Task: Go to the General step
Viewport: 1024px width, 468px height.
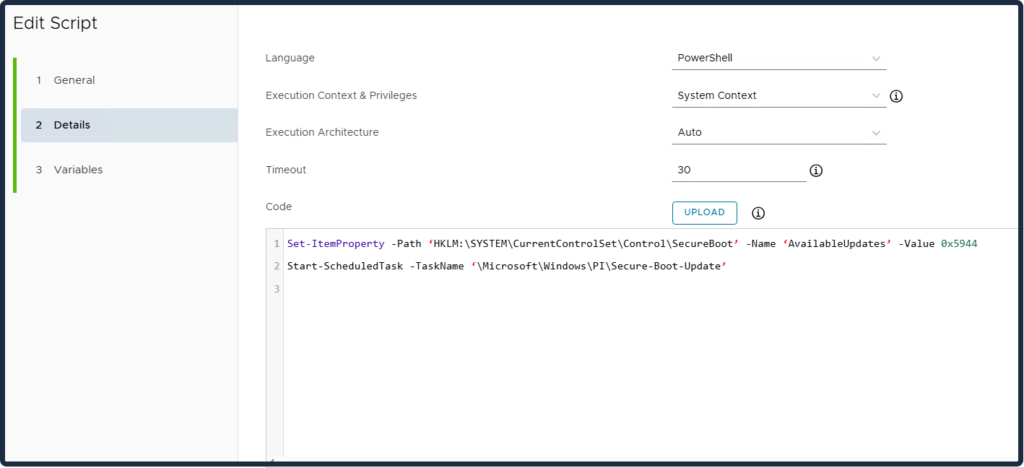Action: tap(74, 80)
